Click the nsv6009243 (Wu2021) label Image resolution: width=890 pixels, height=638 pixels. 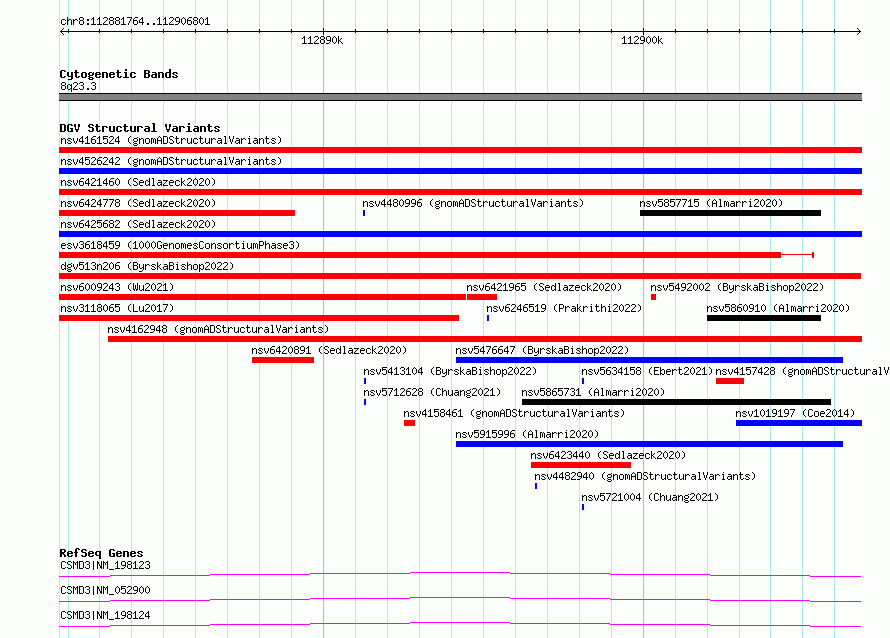pyautogui.click(x=117, y=287)
